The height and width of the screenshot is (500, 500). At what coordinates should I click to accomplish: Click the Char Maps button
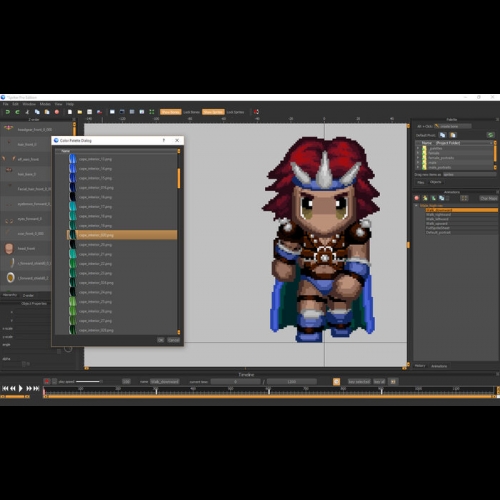coord(488,198)
